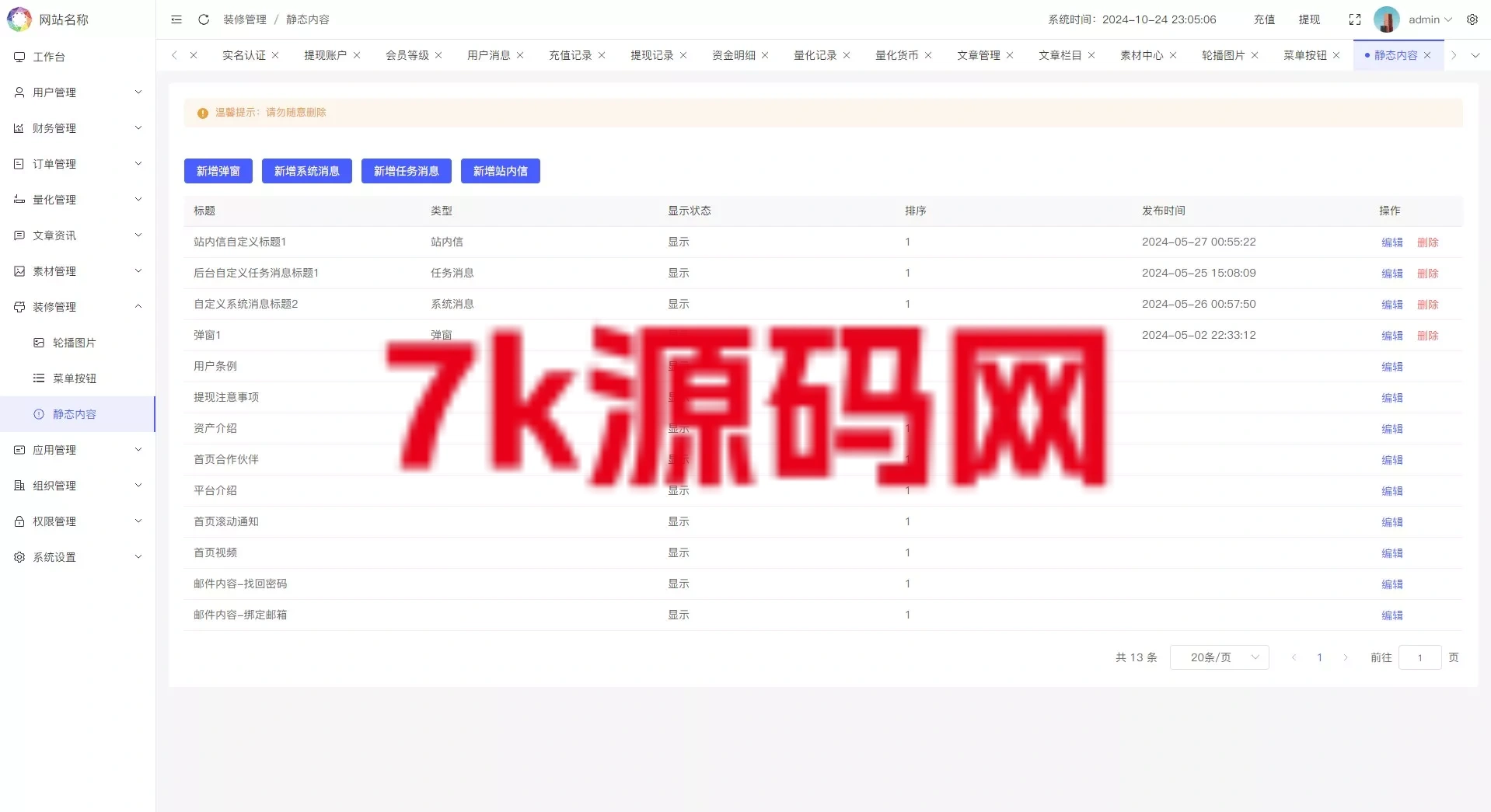
Task: Expand the 订单管理 sidebar menu
Action: [x=78, y=164]
